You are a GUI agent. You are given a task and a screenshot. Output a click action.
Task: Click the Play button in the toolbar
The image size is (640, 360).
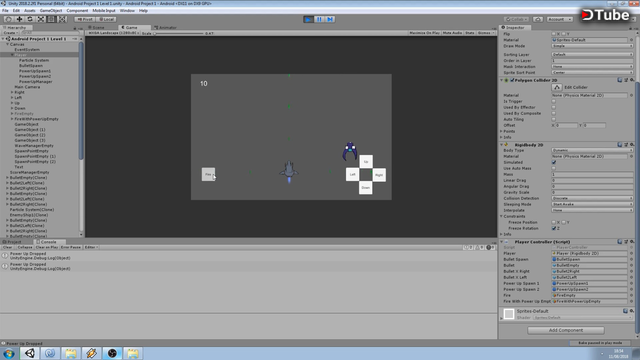pyautogui.click(x=309, y=19)
